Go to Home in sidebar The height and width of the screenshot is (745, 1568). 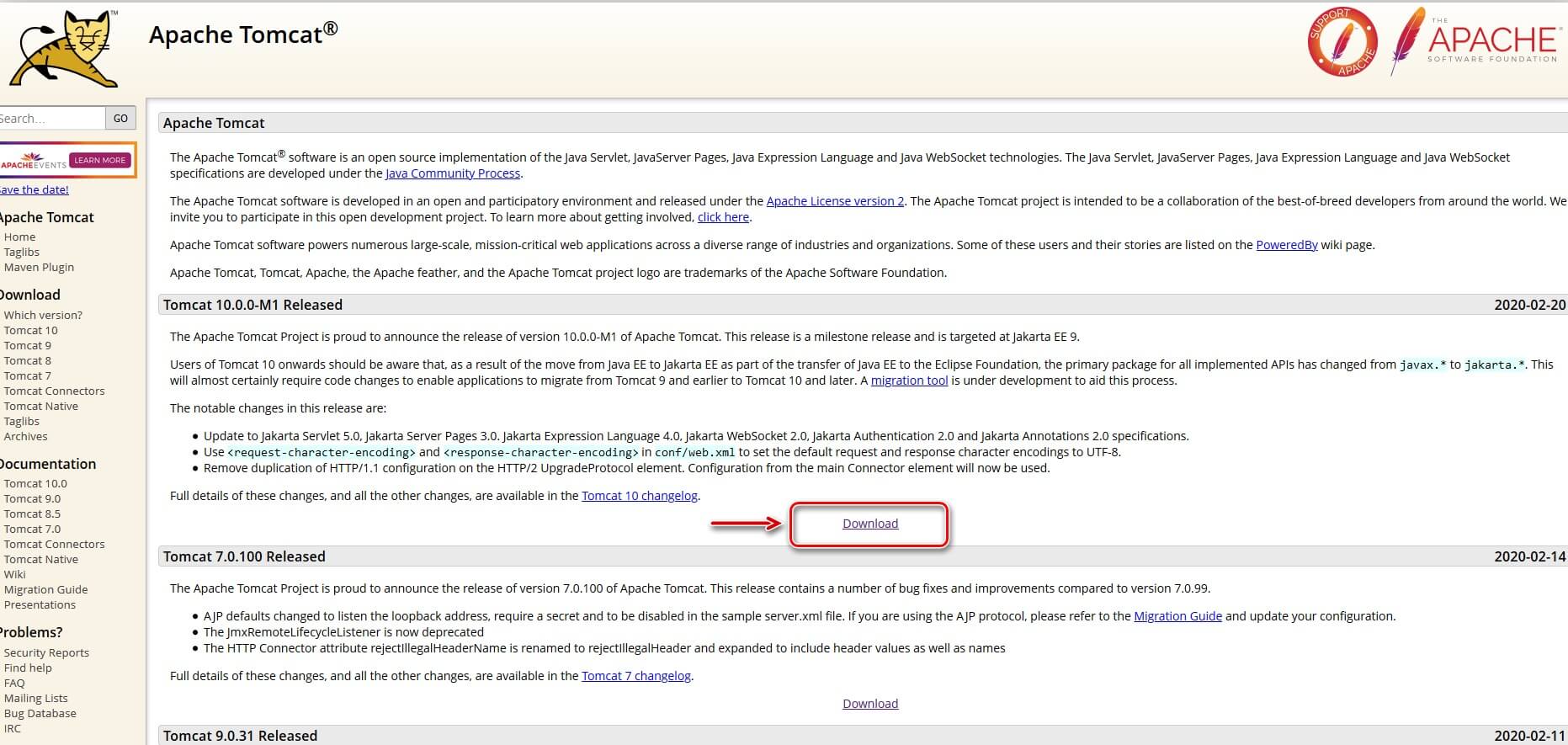(x=20, y=237)
